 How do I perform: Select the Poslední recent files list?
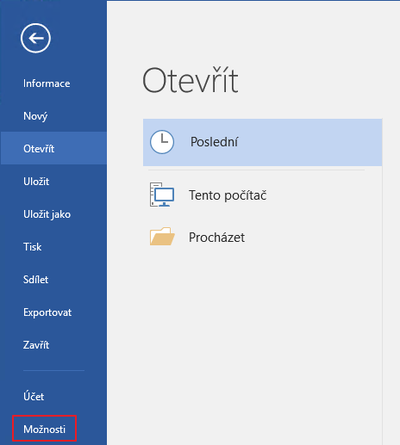click(263, 142)
